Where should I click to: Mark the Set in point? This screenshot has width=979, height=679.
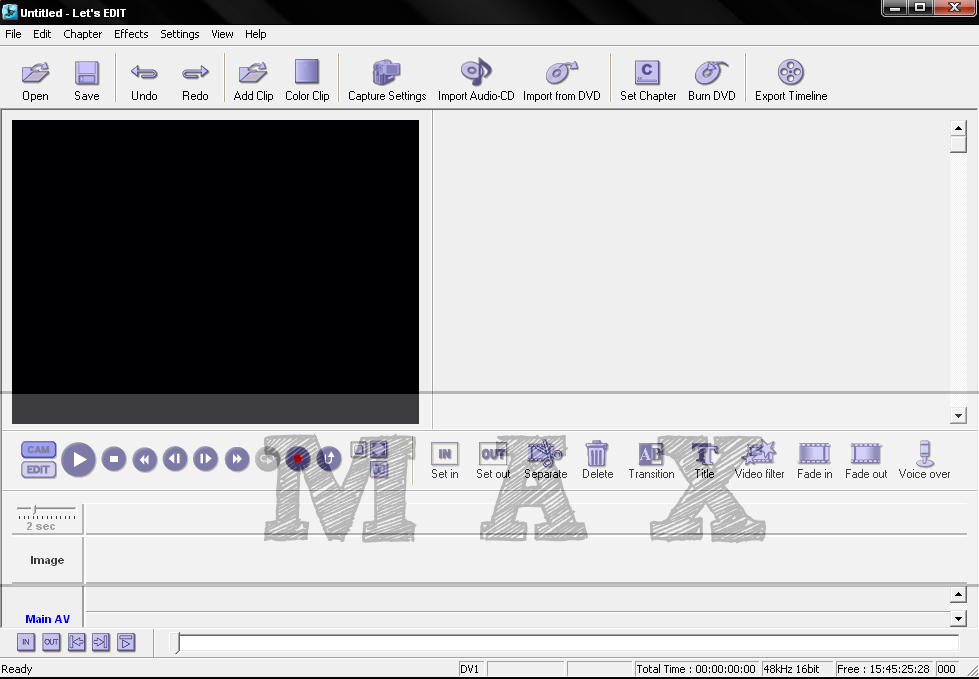(445, 461)
